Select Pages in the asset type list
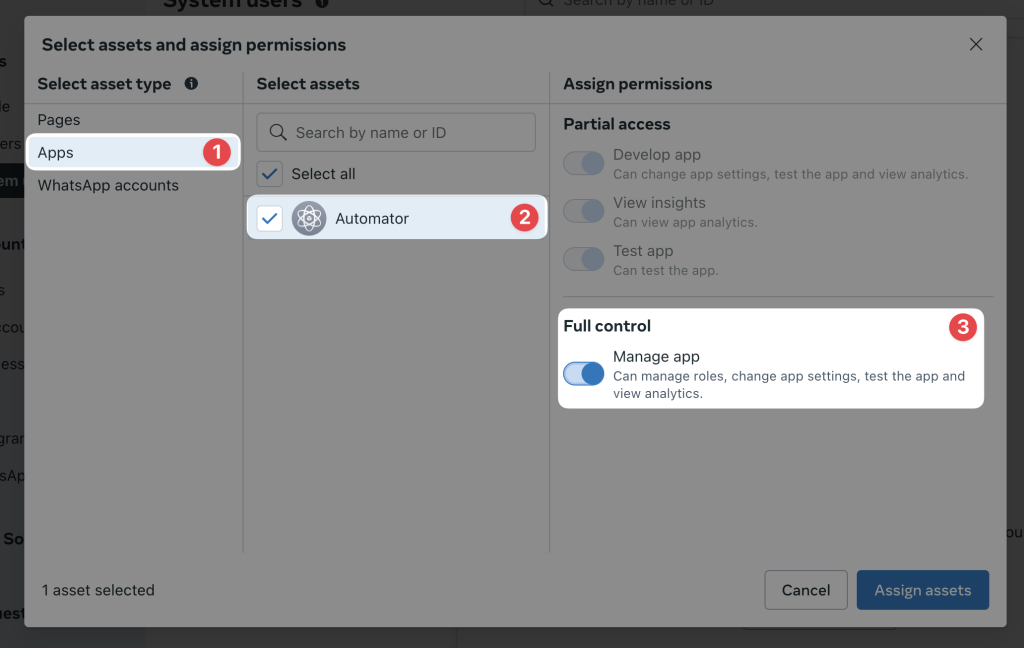1024x648 pixels. (x=59, y=119)
